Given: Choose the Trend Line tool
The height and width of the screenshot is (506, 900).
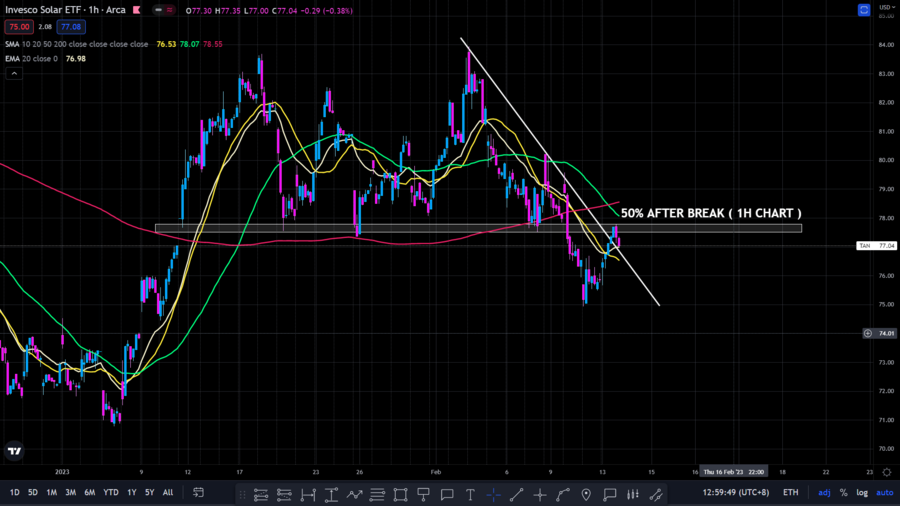Looking at the screenshot, I should 517,495.
